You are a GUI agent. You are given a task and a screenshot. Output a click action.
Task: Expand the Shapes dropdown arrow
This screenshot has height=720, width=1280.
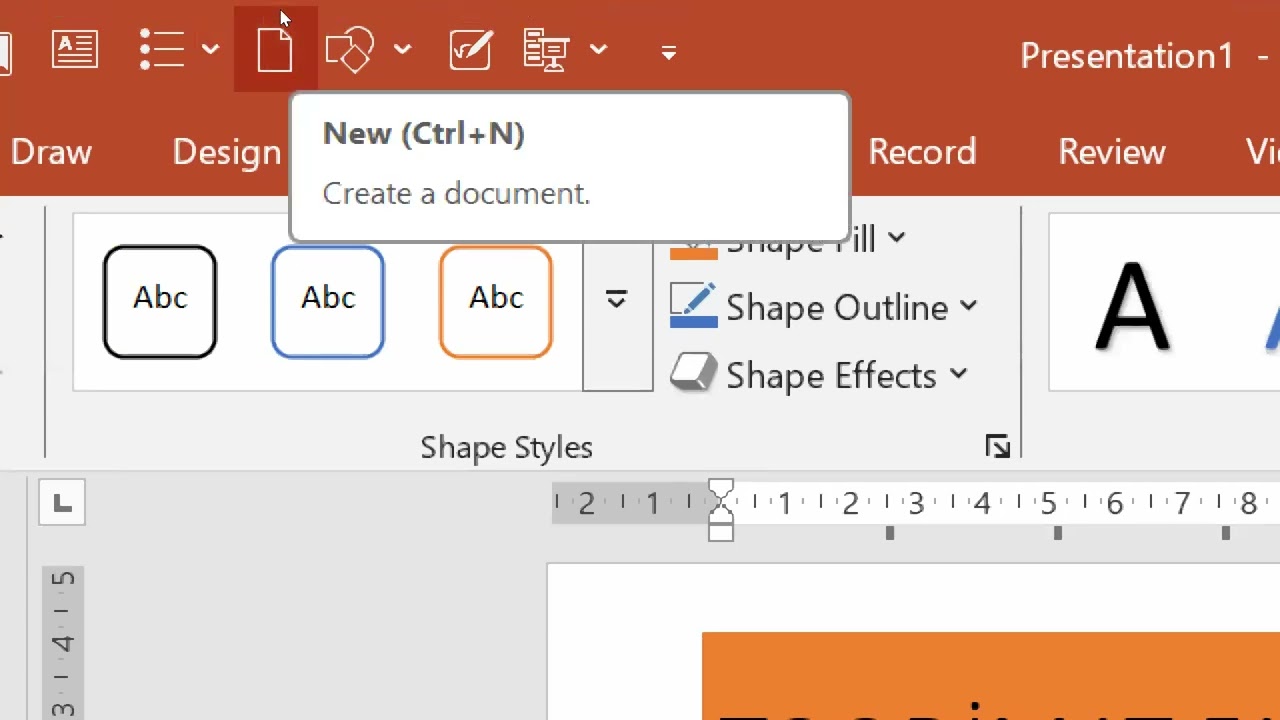click(402, 49)
